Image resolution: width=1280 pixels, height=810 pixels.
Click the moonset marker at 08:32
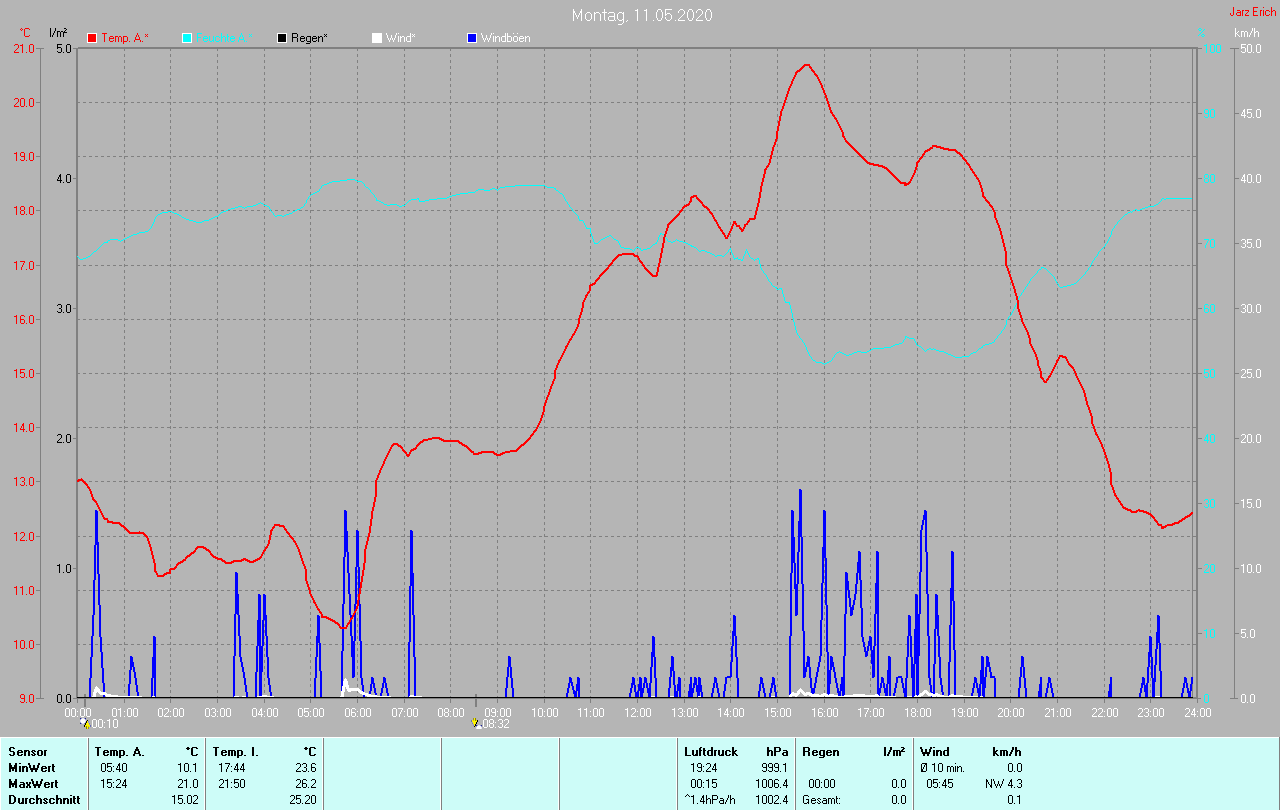[x=475, y=722]
